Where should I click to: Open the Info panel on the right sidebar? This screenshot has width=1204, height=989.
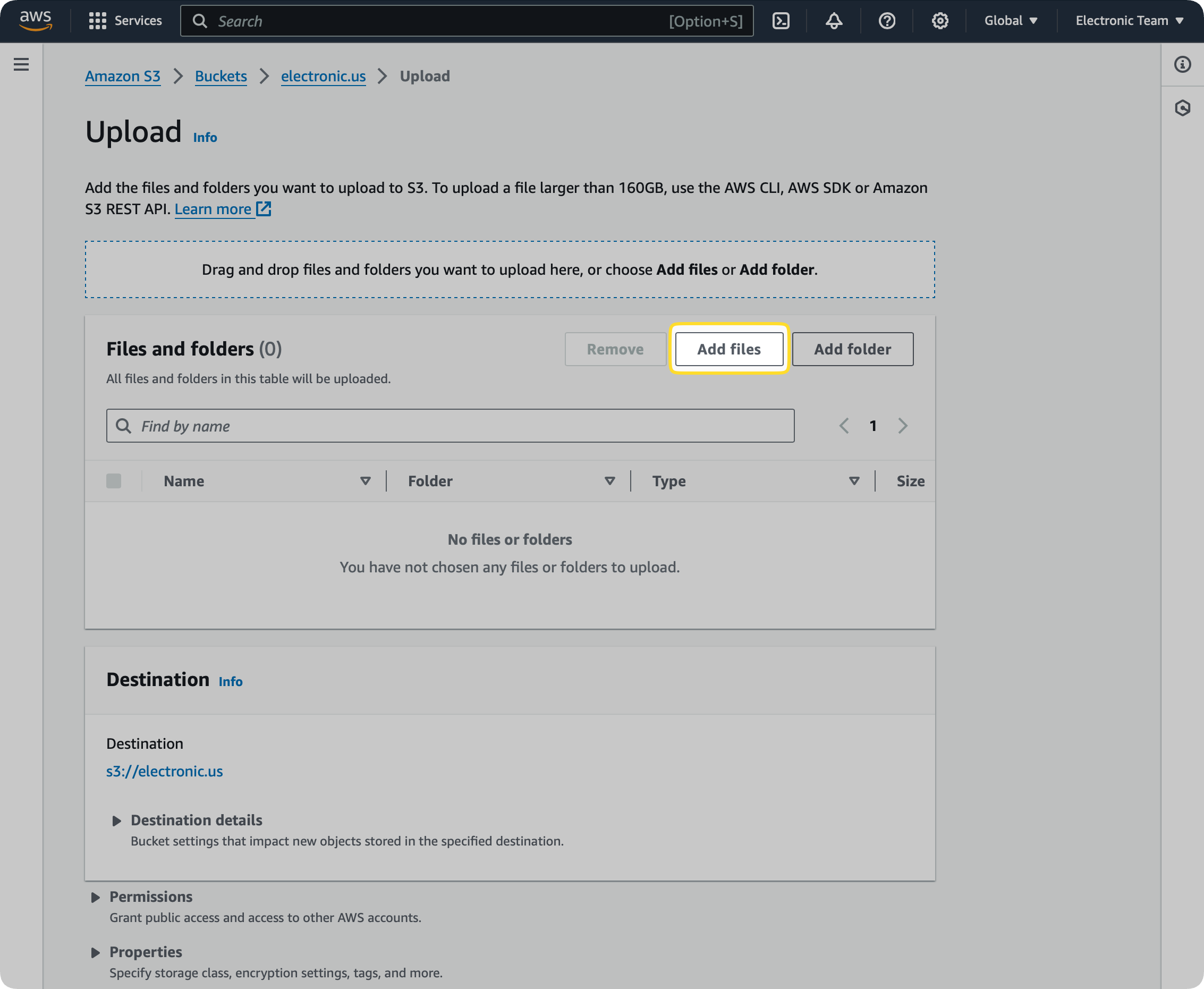pyautogui.click(x=1182, y=65)
